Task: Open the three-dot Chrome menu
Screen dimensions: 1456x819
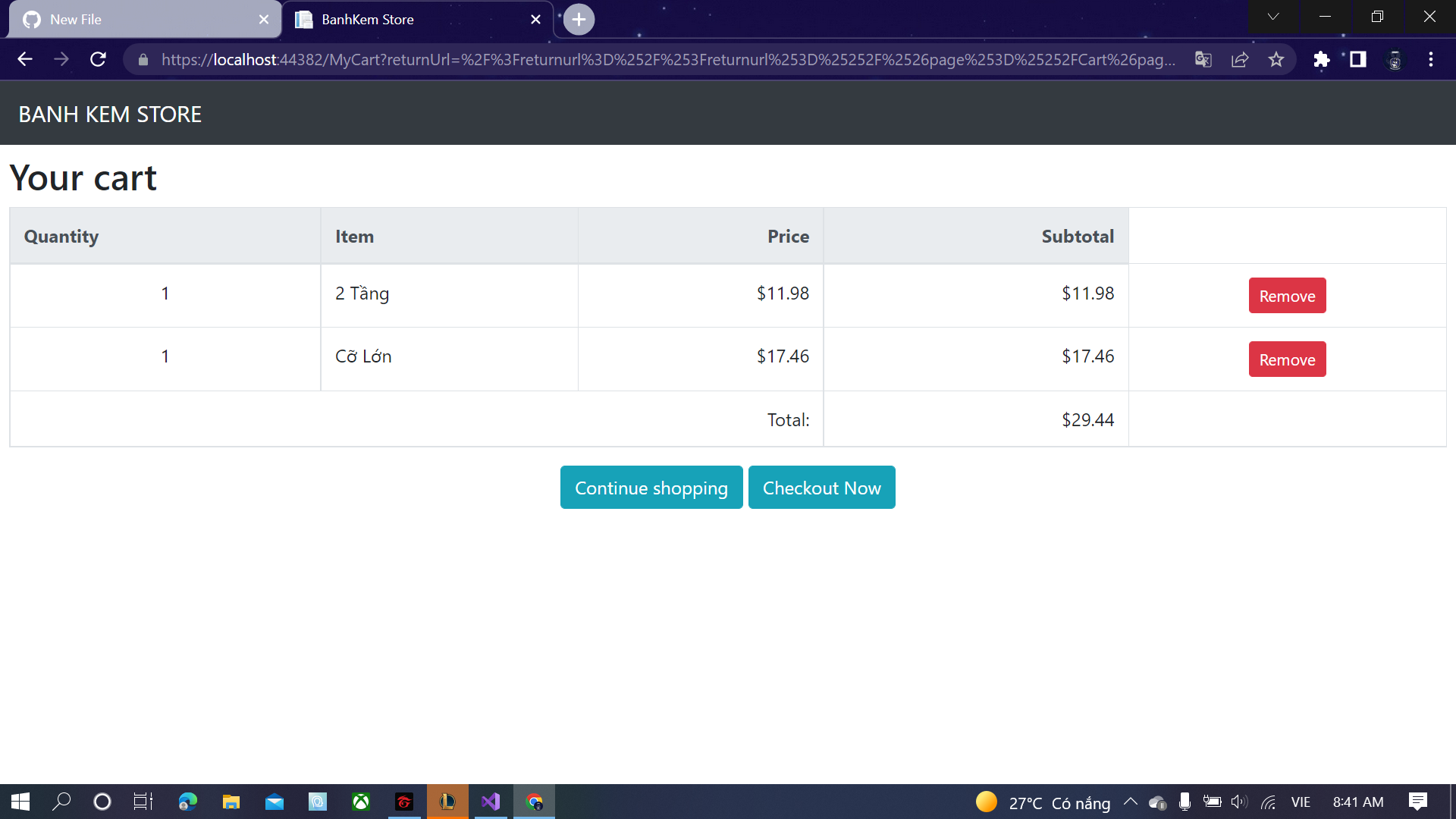Action: (x=1432, y=59)
